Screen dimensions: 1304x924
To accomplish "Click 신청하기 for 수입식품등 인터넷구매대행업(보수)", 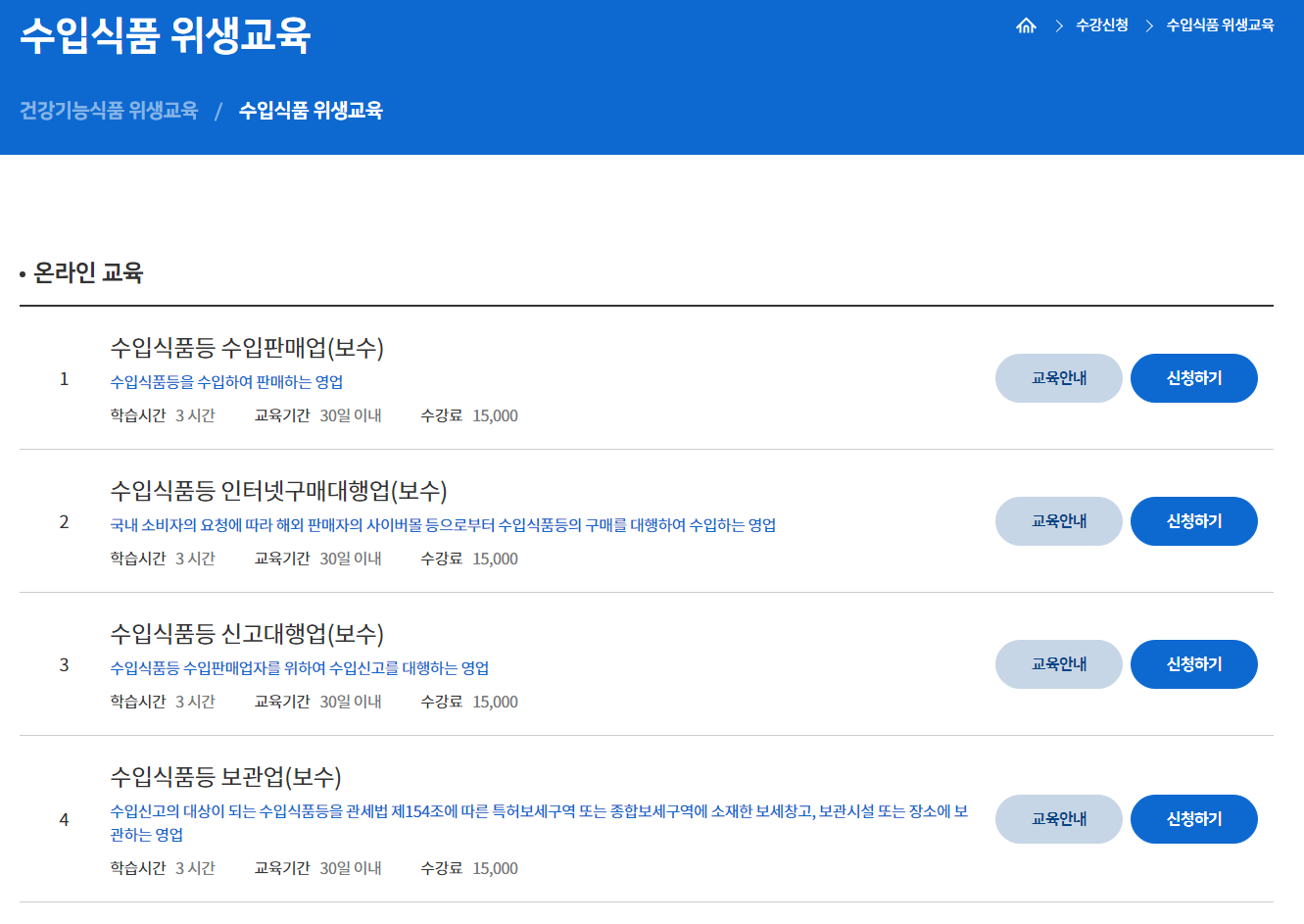I will [1193, 521].
